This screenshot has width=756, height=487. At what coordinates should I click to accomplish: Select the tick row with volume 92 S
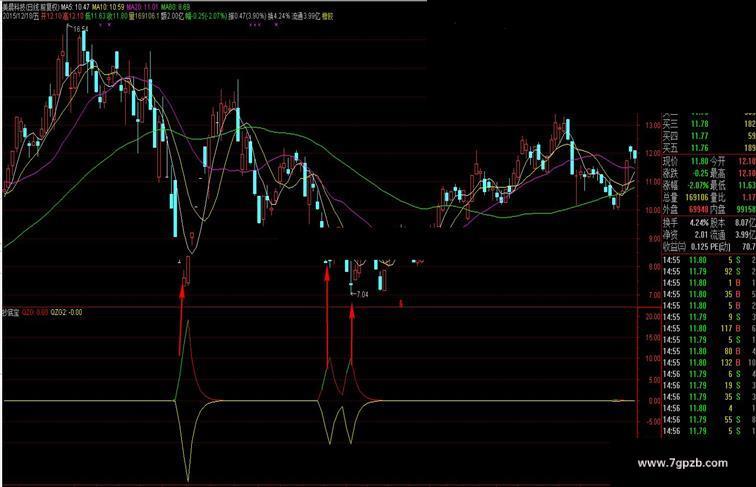coord(709,271)
